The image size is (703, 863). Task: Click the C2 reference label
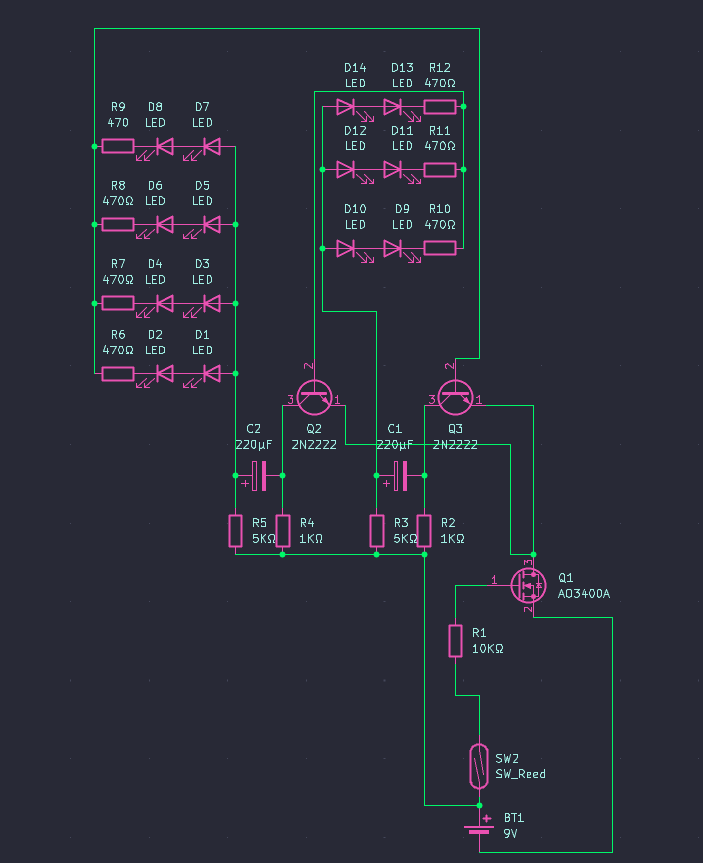(253, 429)
